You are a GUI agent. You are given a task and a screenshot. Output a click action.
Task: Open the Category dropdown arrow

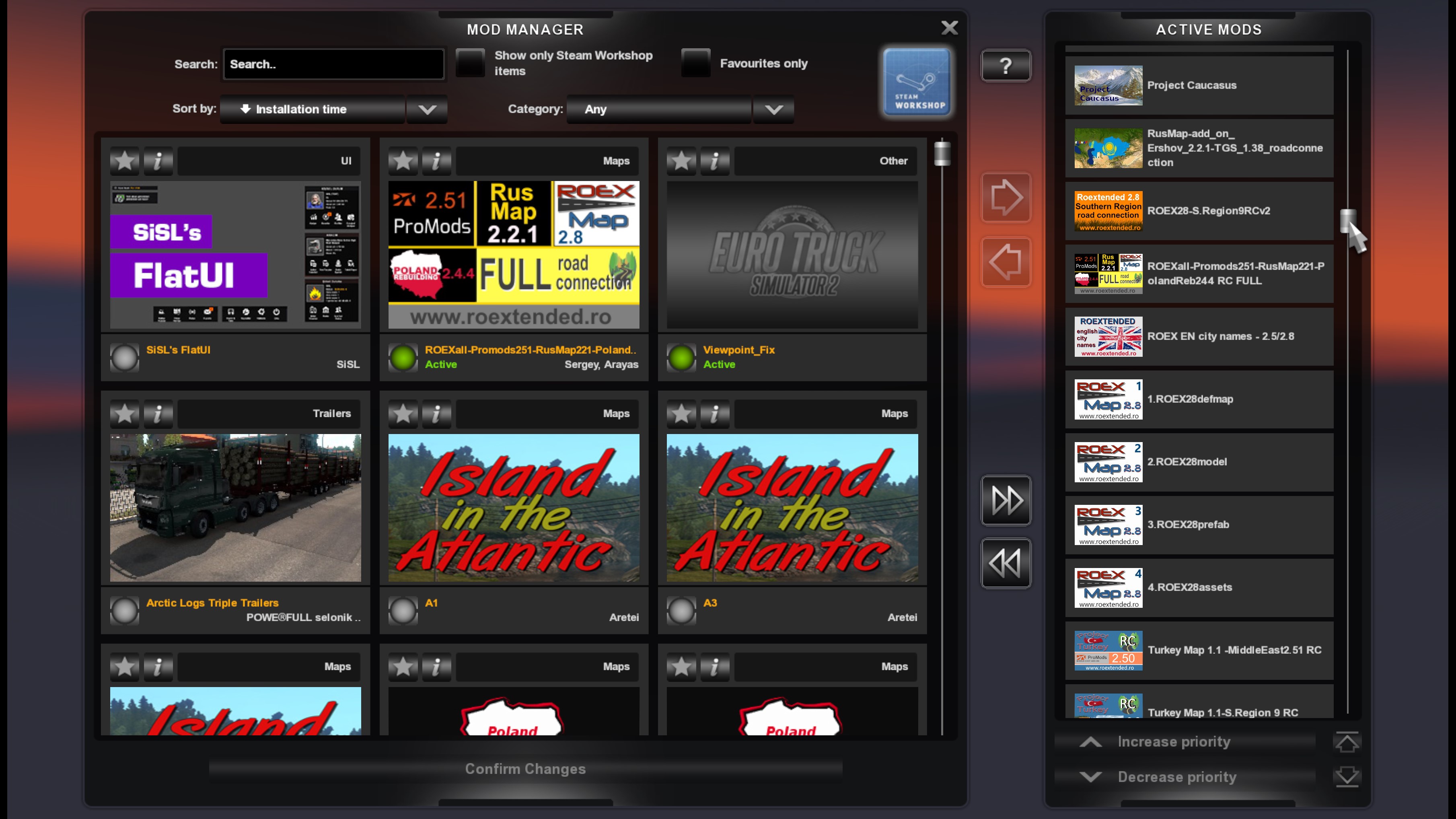(x=773, y=109)
